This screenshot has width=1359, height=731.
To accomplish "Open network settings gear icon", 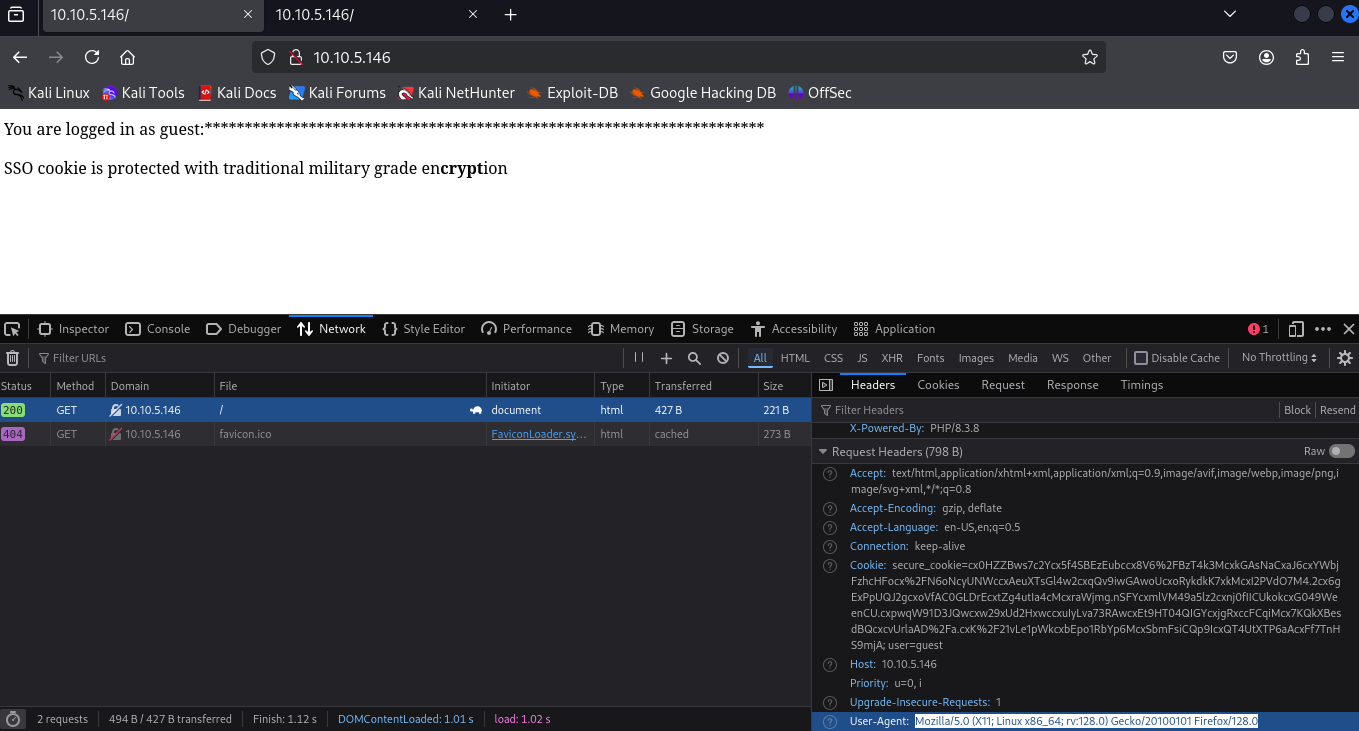I will tap(1345, 358).
